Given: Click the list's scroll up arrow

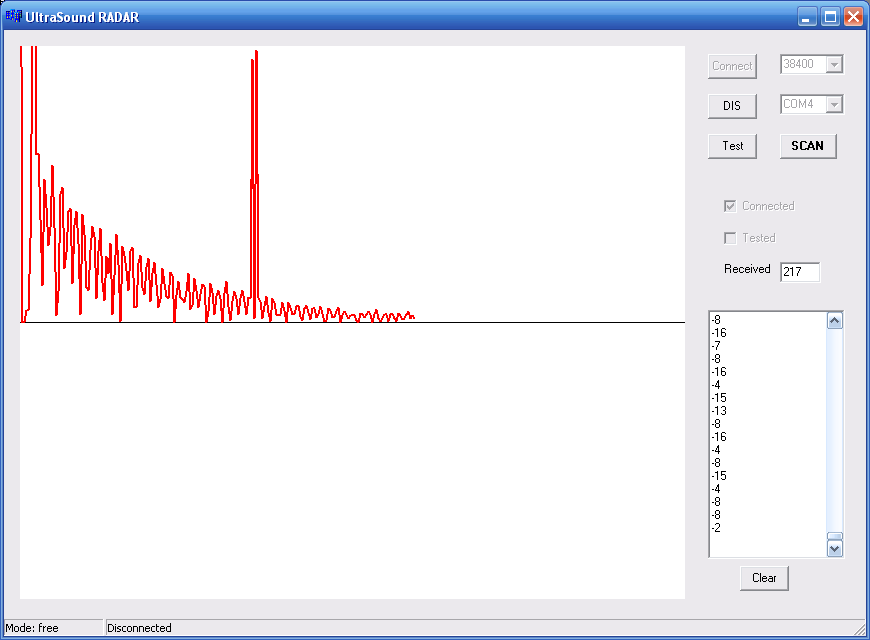Looking at the screenshot, I should tap(835, 321).
